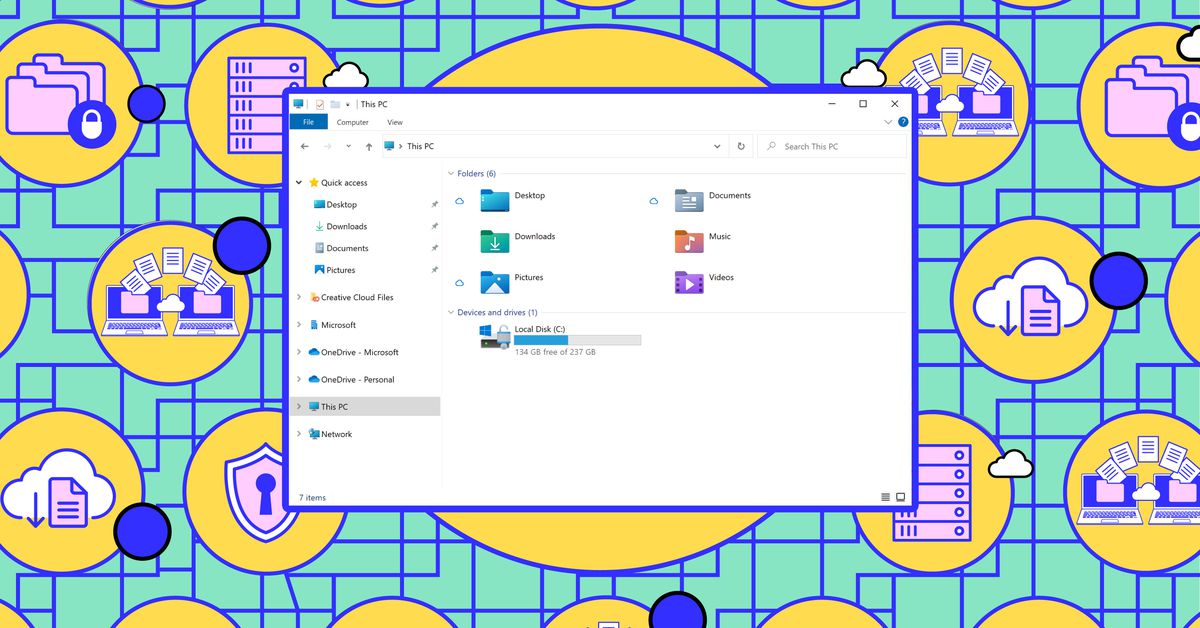Switch to Large icons view in status bar
1200x628 pixels.
click(900, 497)
